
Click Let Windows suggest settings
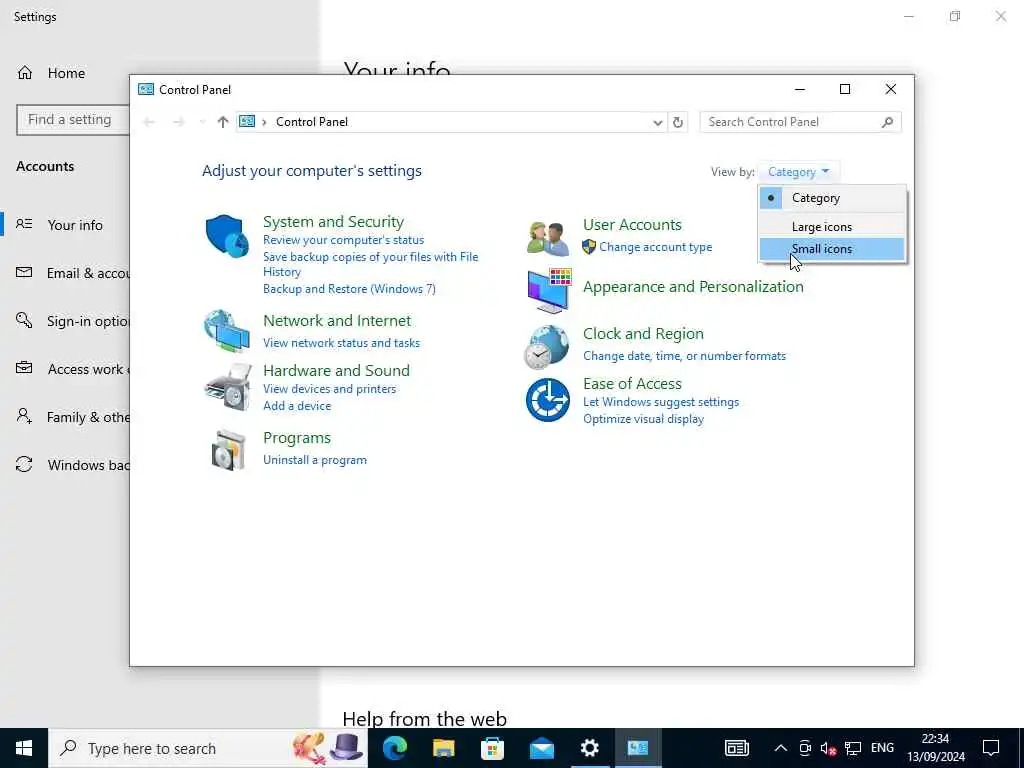(x=661, y=402)
